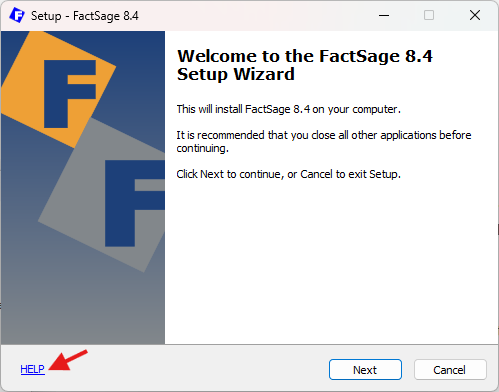
Task: Click the red arrow pointing to HELP
Action: (68, 360)
